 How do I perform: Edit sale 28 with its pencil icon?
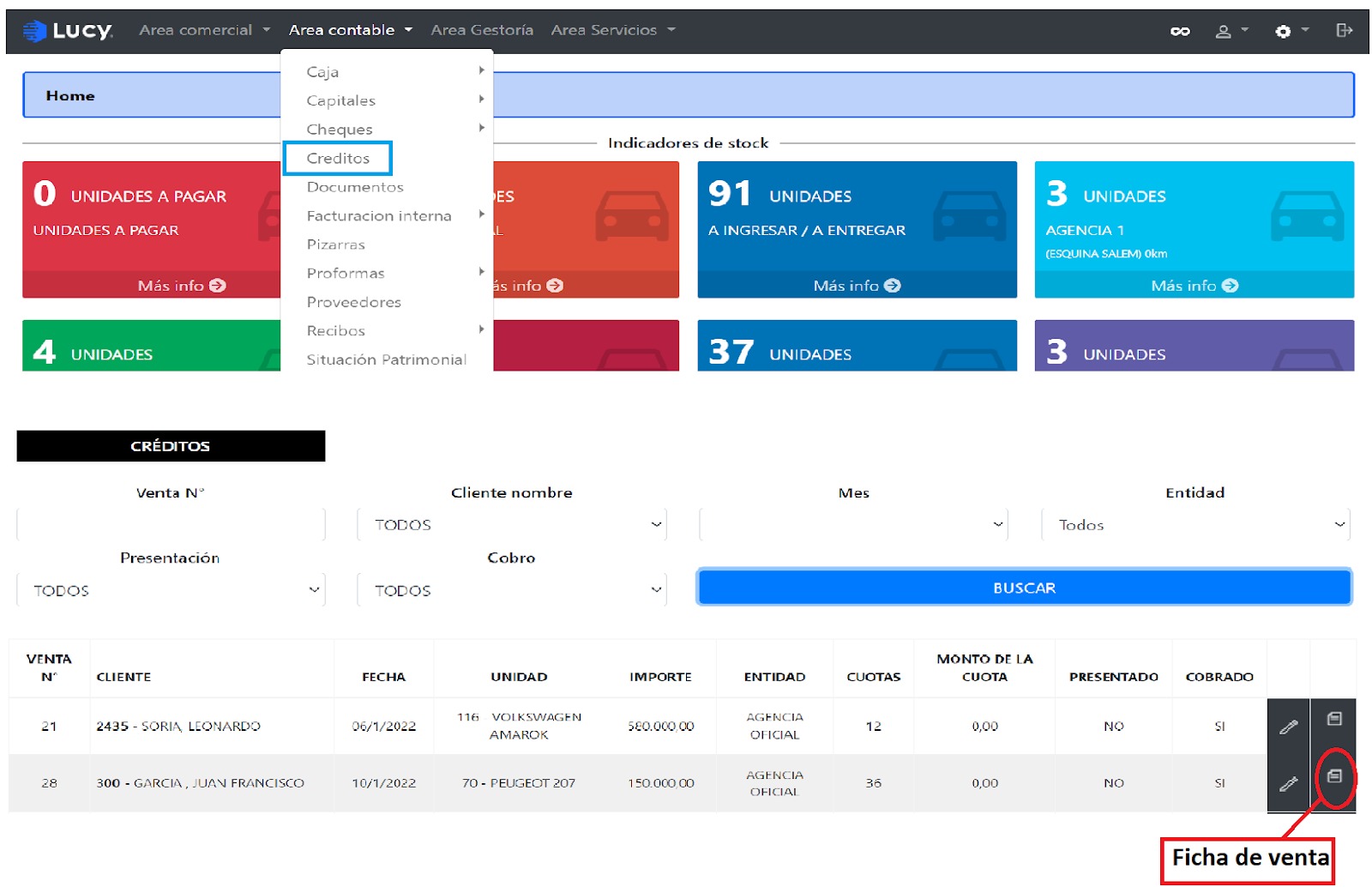(1288, 783)
